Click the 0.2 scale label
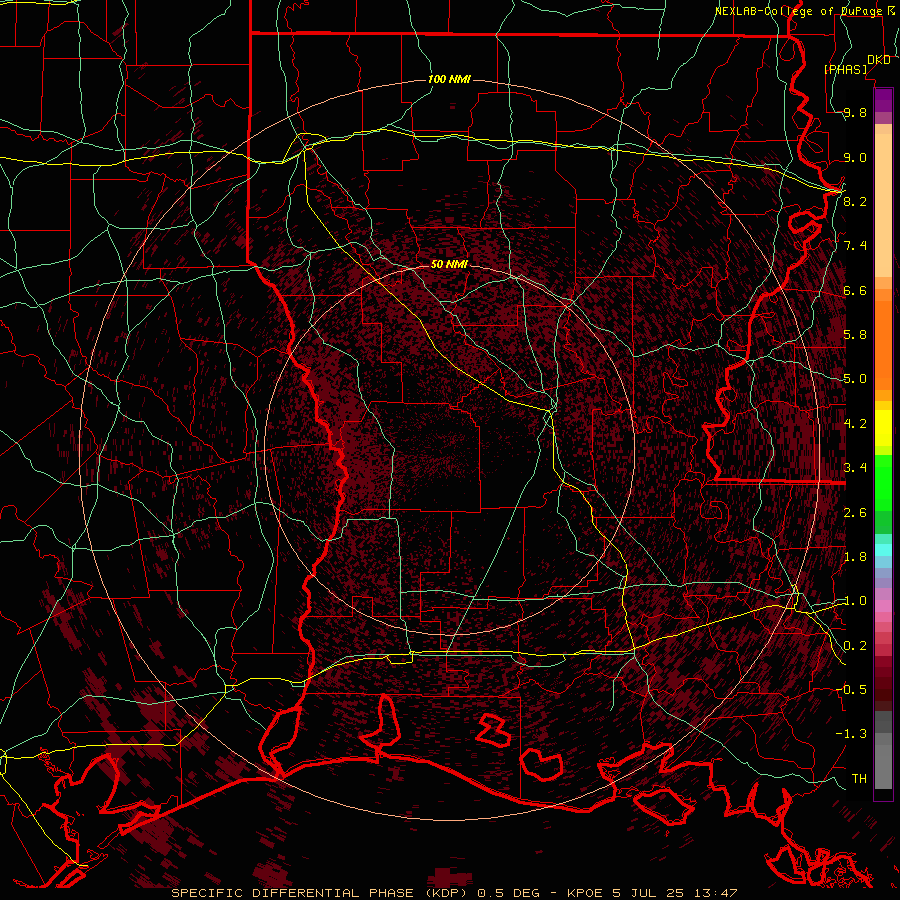Viewport: 900px width, 900px height. pyautogui.click(x=855, y=645)
